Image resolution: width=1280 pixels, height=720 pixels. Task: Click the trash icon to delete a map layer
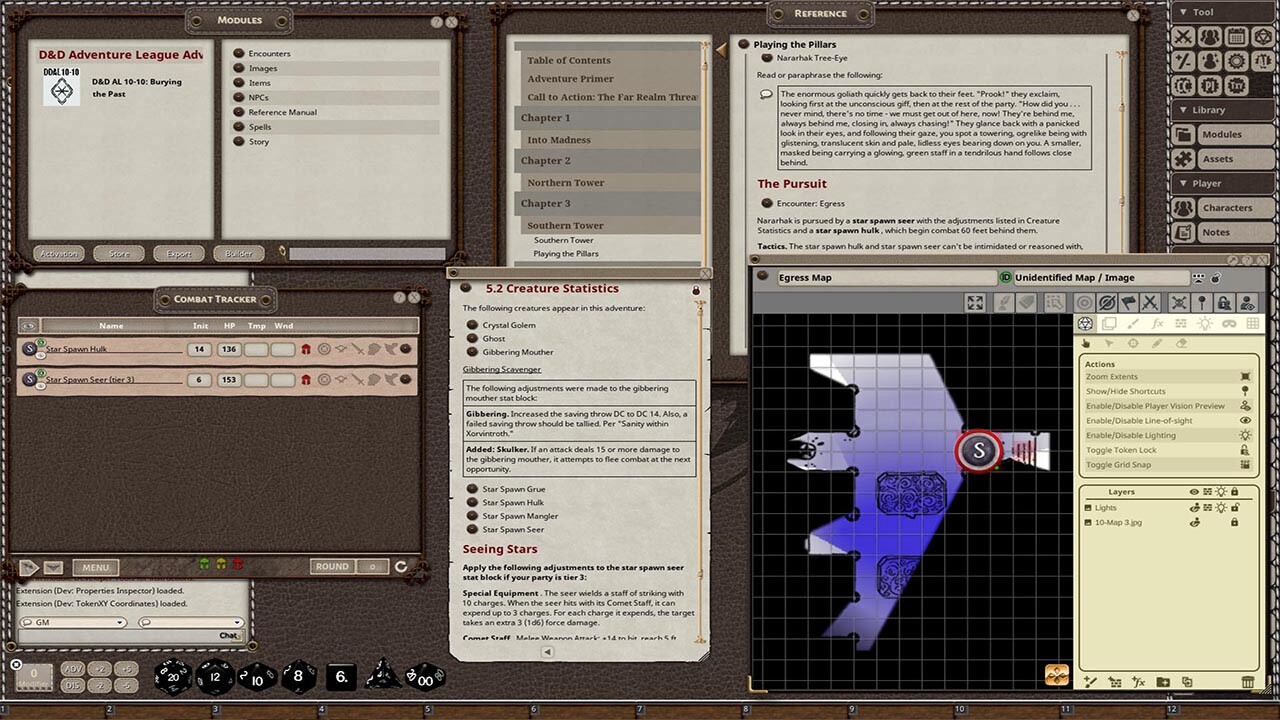pyautogui.click(x=1248, y=682)
